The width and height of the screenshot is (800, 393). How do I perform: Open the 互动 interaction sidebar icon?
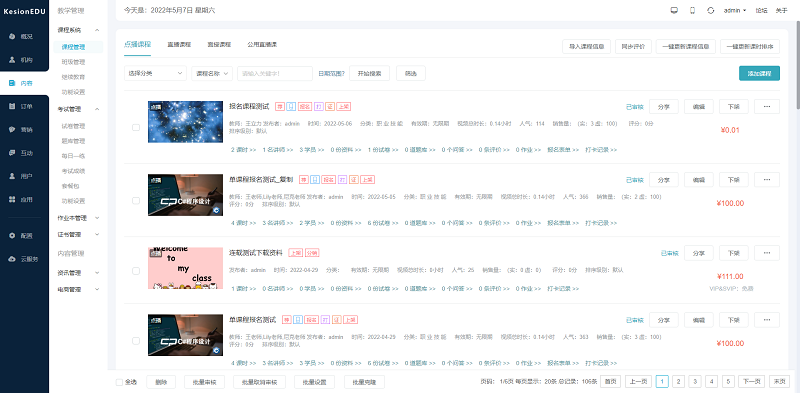point(12,153)
